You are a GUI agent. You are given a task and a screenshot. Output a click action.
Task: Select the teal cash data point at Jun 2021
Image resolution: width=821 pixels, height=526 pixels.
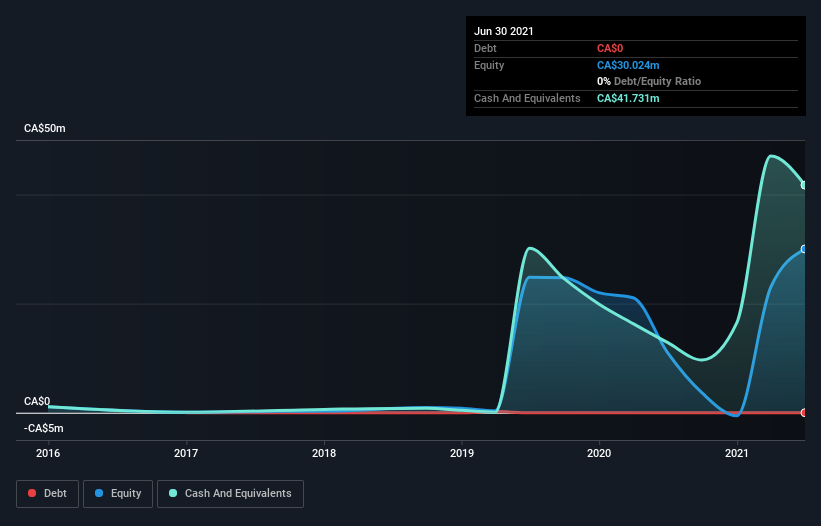pyautogui.click(x=804, y=185)
